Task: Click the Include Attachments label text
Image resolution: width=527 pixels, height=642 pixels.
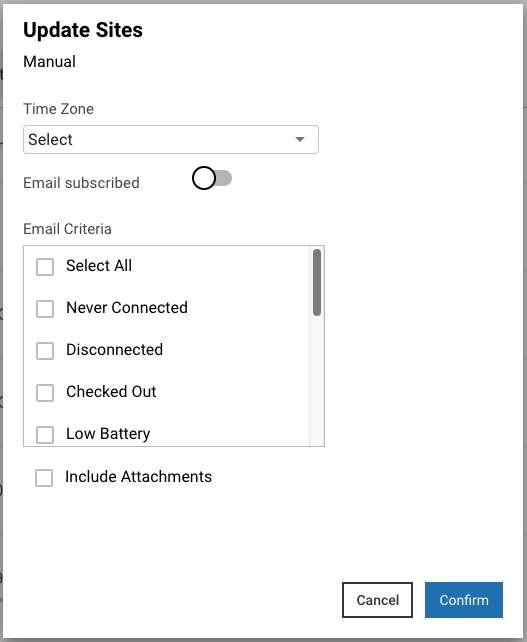Action: [138, 477]
